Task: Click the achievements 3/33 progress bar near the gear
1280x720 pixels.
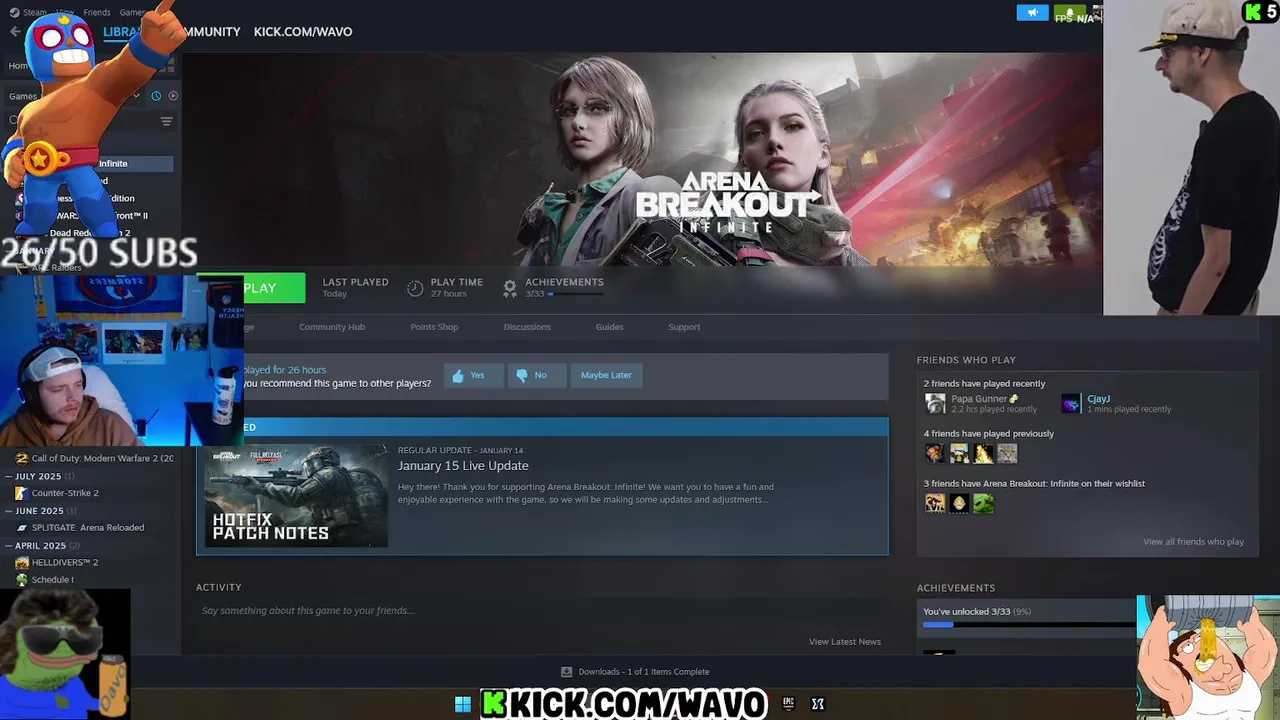Action: (x=575, y=294)
